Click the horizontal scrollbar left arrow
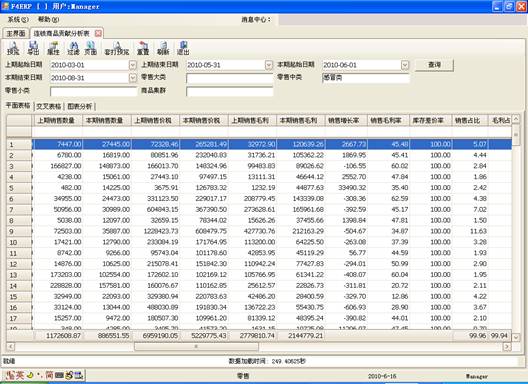Image resolution: width=528 pixels, height=384 pixels. coord(10,346)
